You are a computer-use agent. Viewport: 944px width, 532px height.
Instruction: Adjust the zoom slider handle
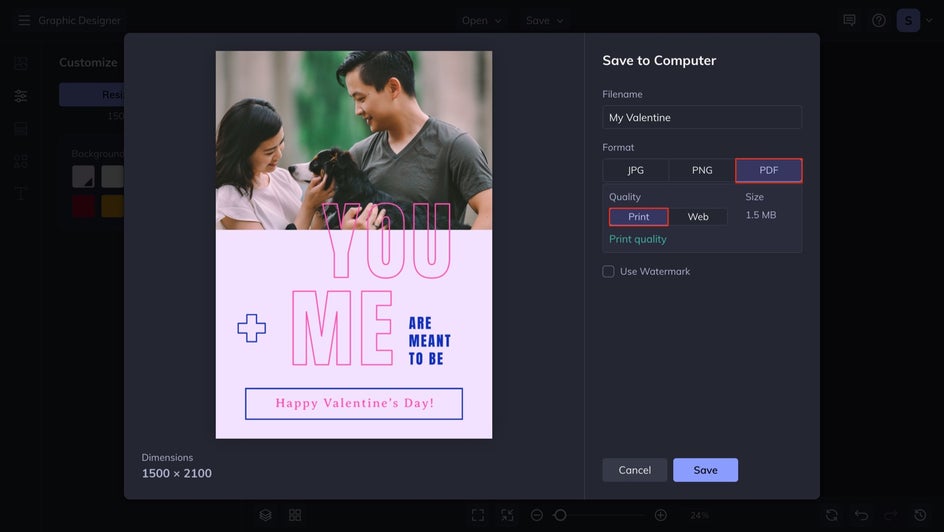tap(560, 515)
